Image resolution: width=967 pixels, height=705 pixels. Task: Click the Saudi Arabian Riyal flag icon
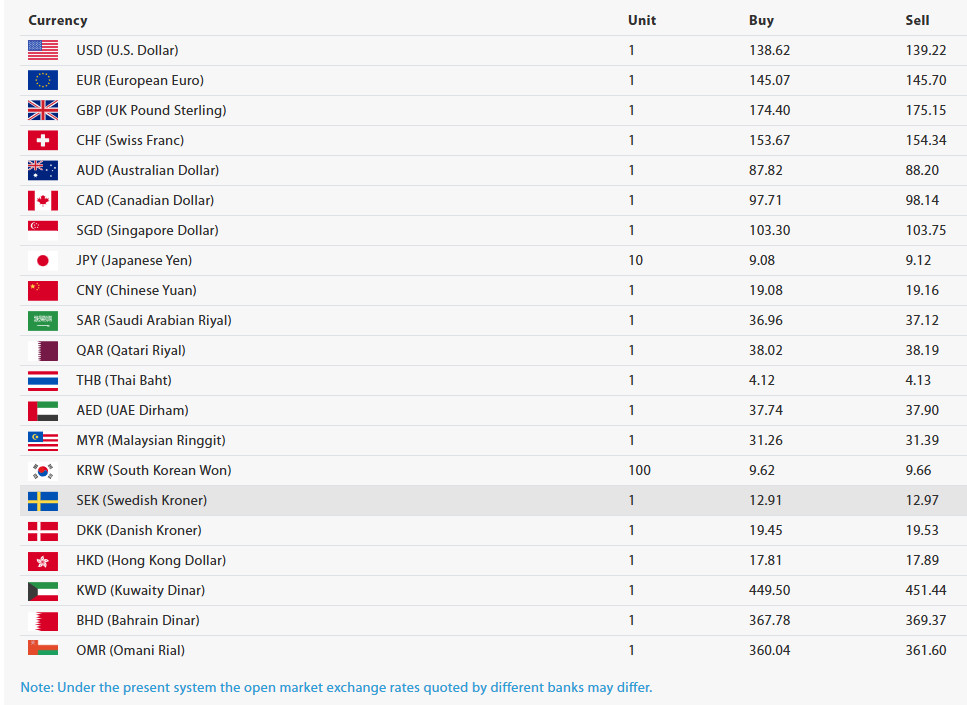(x=43, y=320)
